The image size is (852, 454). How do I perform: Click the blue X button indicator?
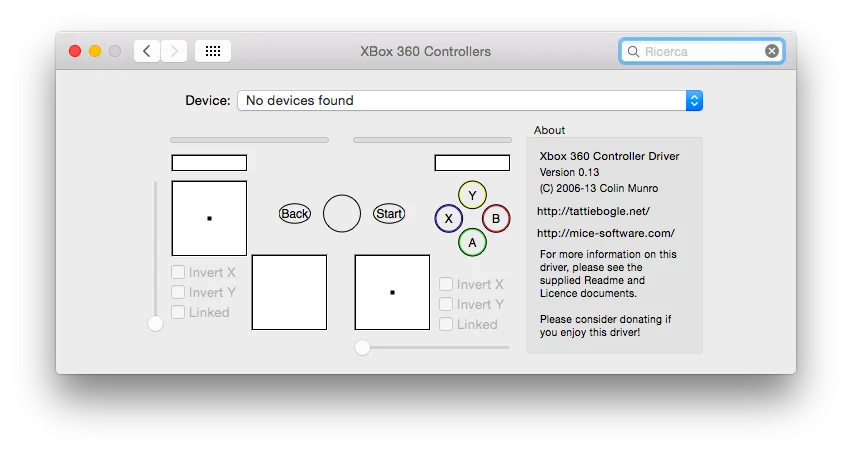click(x=449, y=218)
